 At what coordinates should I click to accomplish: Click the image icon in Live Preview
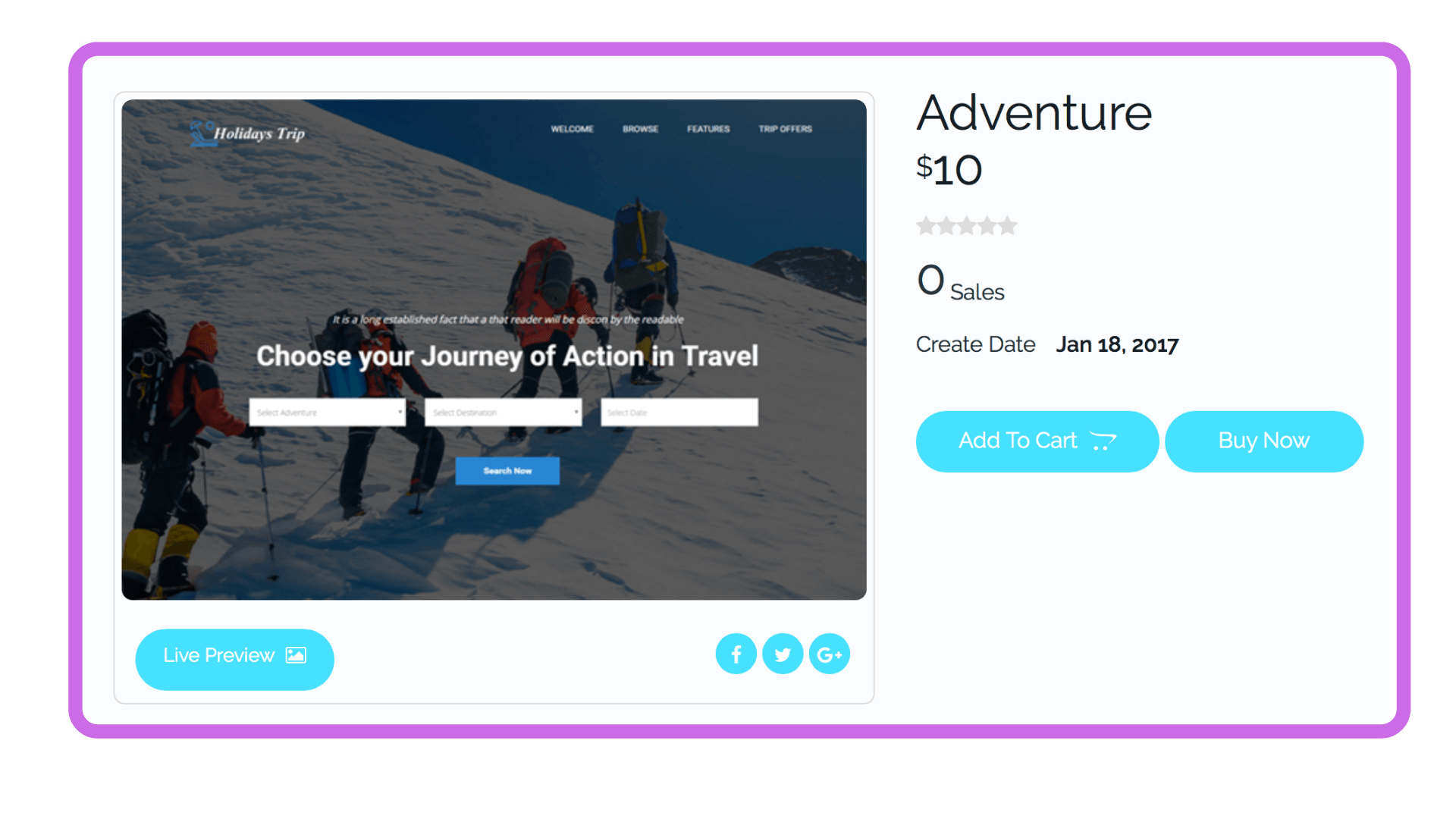[x=296, y=655]
